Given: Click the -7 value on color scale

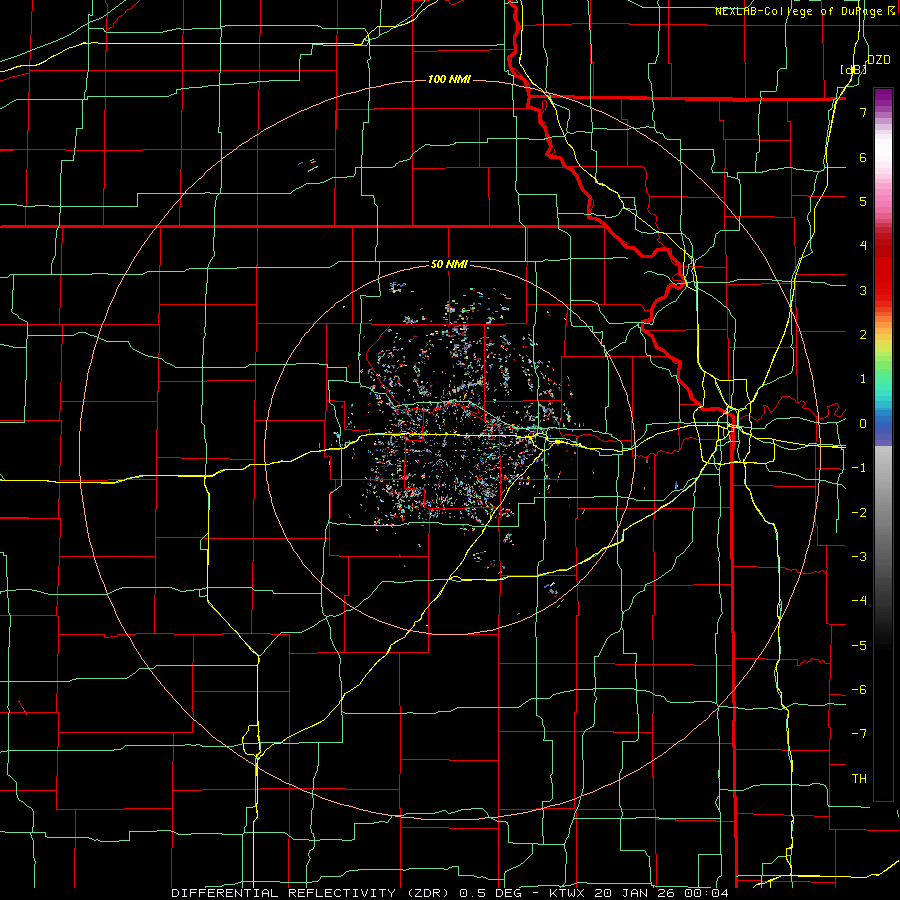Looking at the screenshot, I should coord(859,734).
